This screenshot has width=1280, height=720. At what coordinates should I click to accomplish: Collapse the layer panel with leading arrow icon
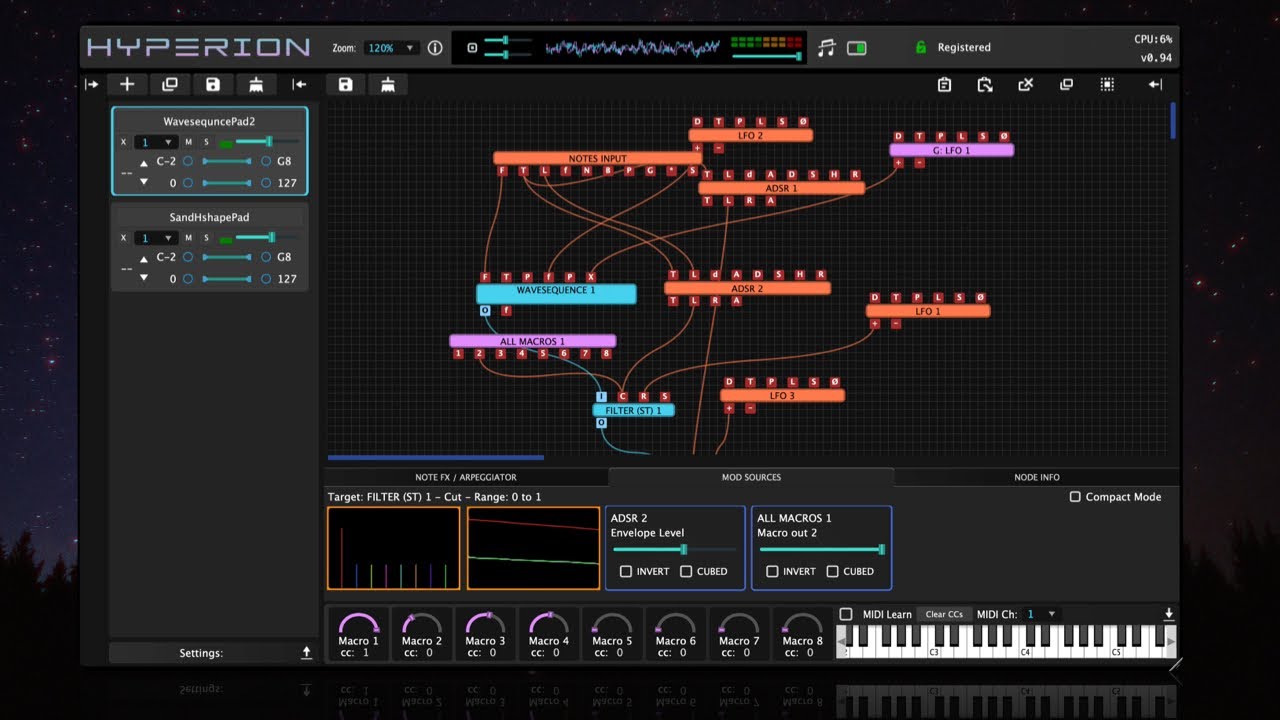pyautogui.click(x=91, y=85)
